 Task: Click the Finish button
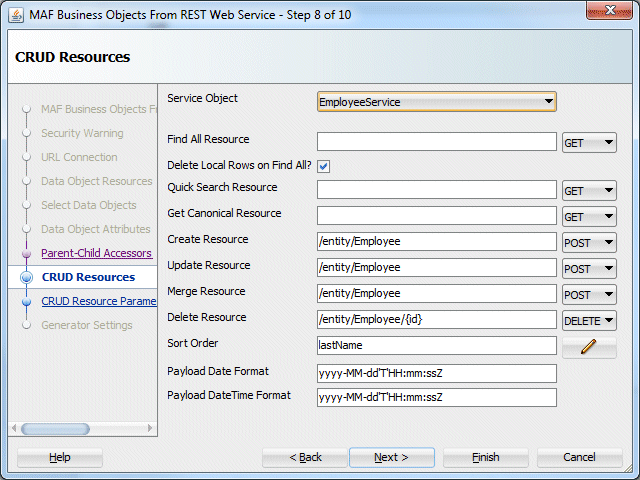point(486,458)
